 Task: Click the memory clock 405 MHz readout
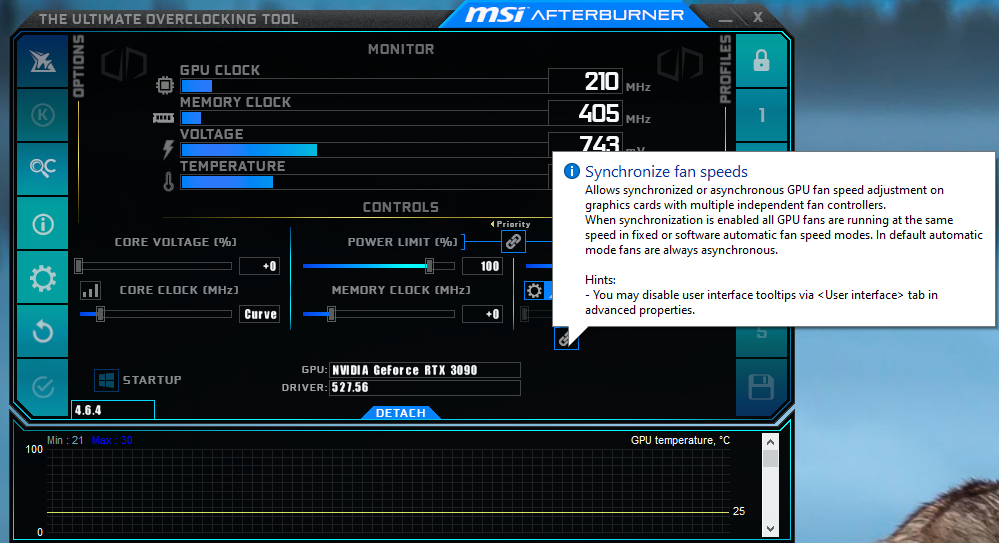coord(586,113)
